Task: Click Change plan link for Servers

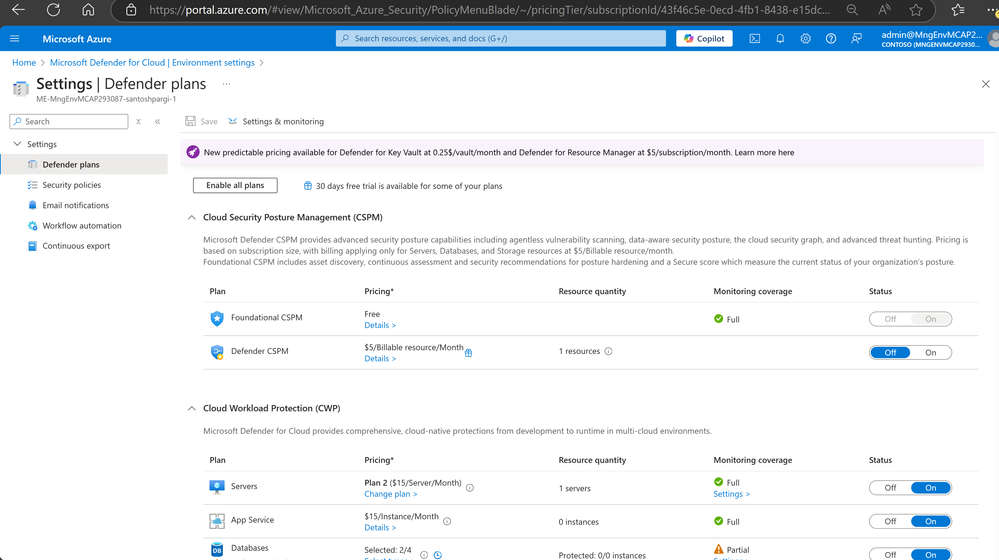Action: (x=391, y=494)
